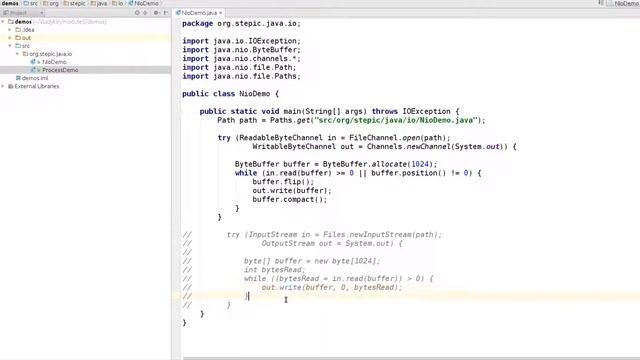The image size is (640, 360).
Task: Select the 'org' breadcrumb segment
Action: [x=51, y=3]
